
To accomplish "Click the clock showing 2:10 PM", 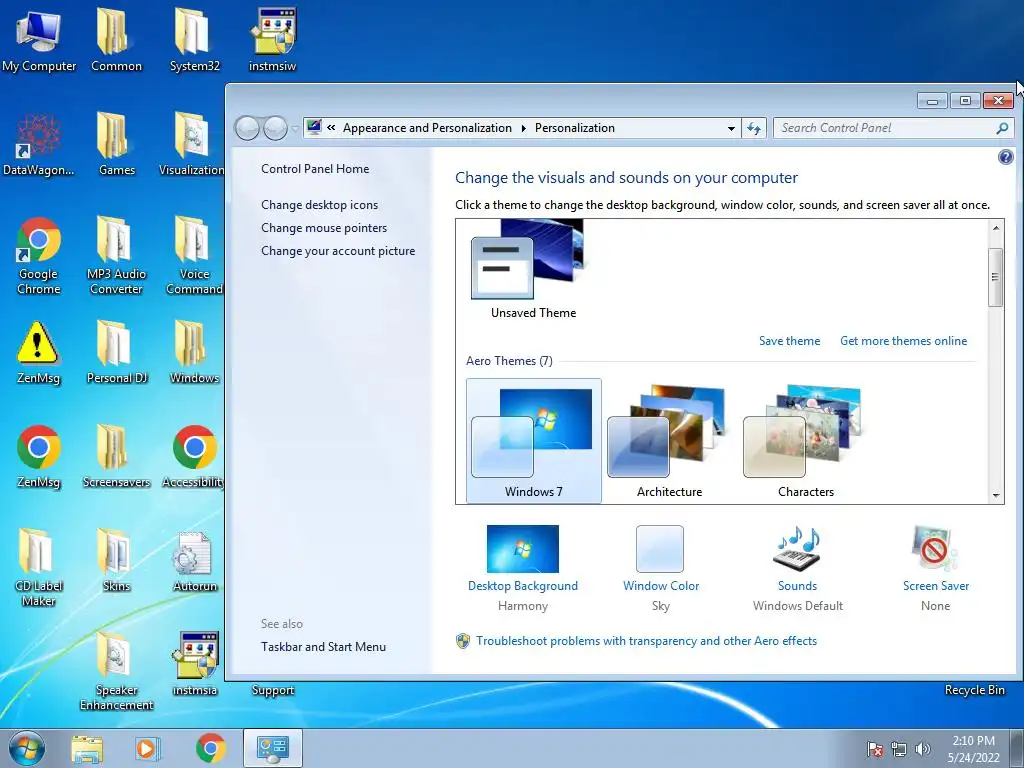I will pos(973,741).
